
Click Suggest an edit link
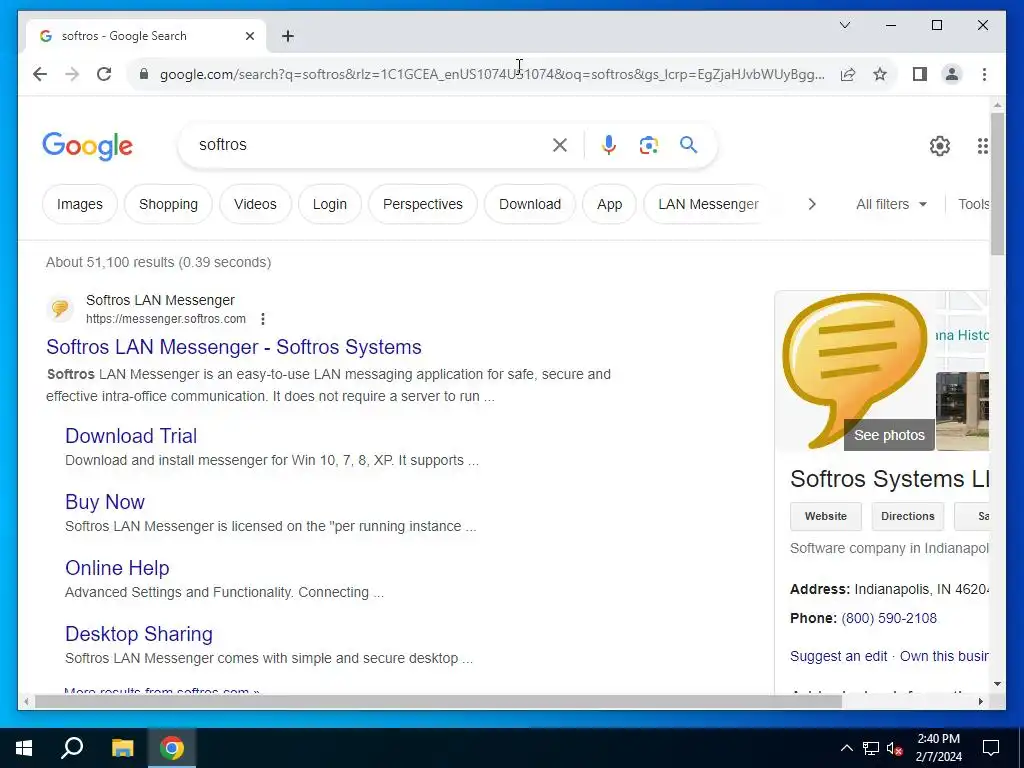839,656
